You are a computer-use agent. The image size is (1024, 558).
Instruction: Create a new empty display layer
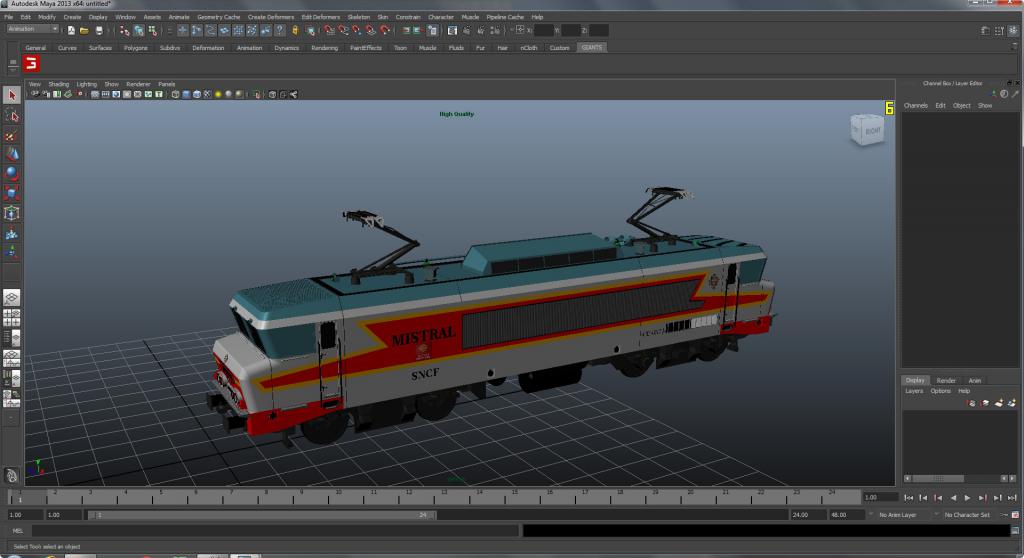tap(999, 403)
